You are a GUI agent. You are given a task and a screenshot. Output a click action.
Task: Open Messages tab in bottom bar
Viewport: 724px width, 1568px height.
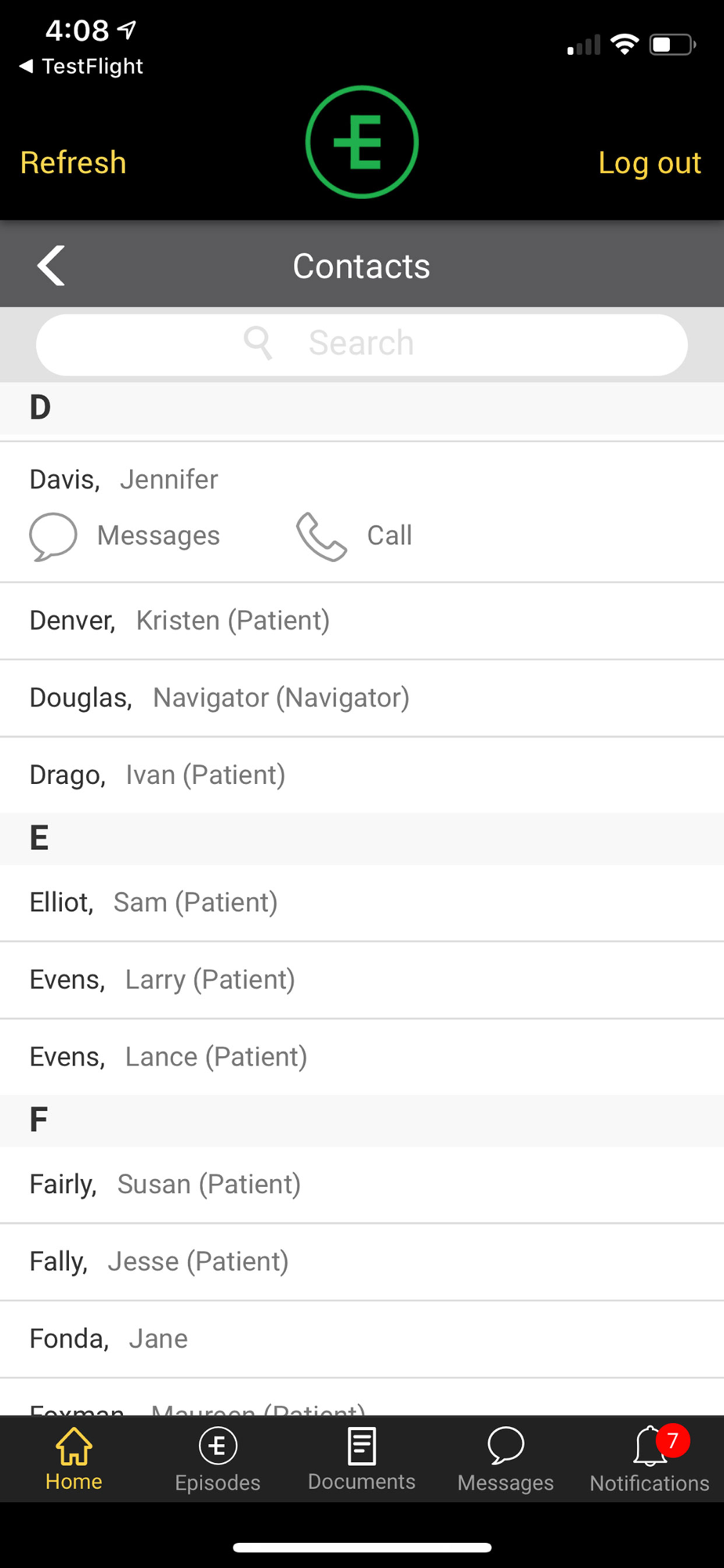coord(505,1458)
